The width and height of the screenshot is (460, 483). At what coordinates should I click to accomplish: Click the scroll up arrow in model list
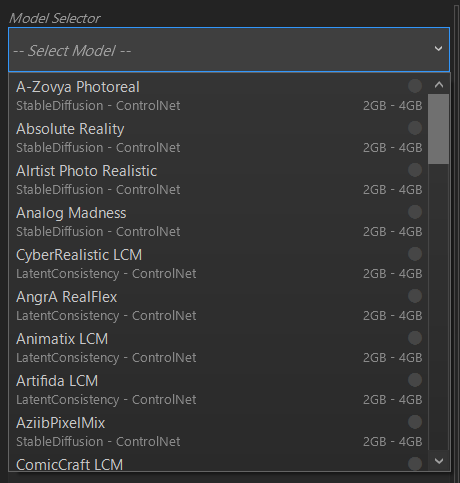click(x=439, y=85)
